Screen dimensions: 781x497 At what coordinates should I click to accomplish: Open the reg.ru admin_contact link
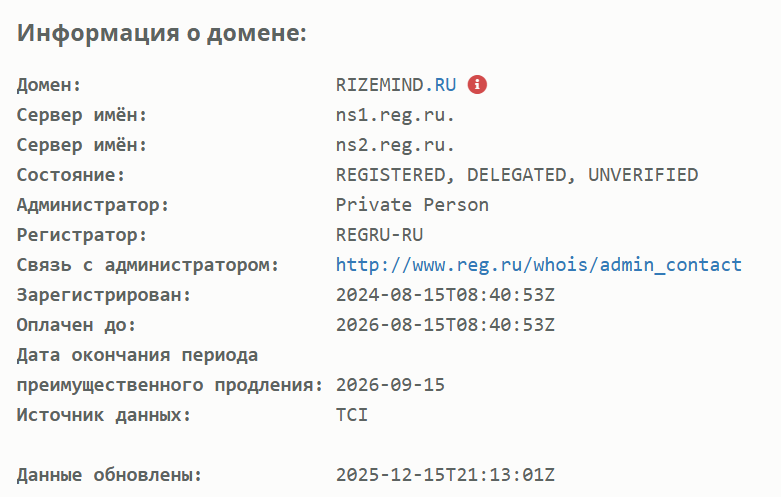538,265
